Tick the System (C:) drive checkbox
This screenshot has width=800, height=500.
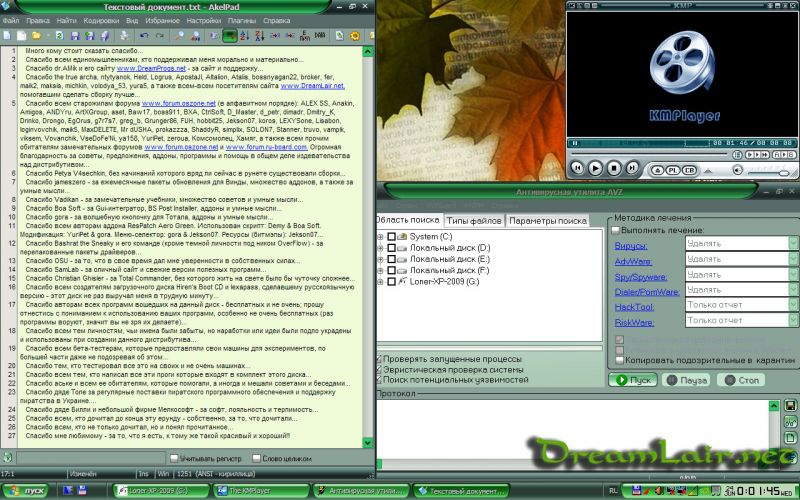392,236
